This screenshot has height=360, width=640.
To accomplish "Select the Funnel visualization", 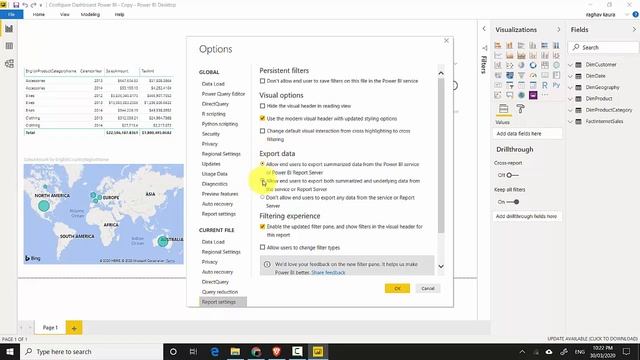I will click(x=521, y=75).
